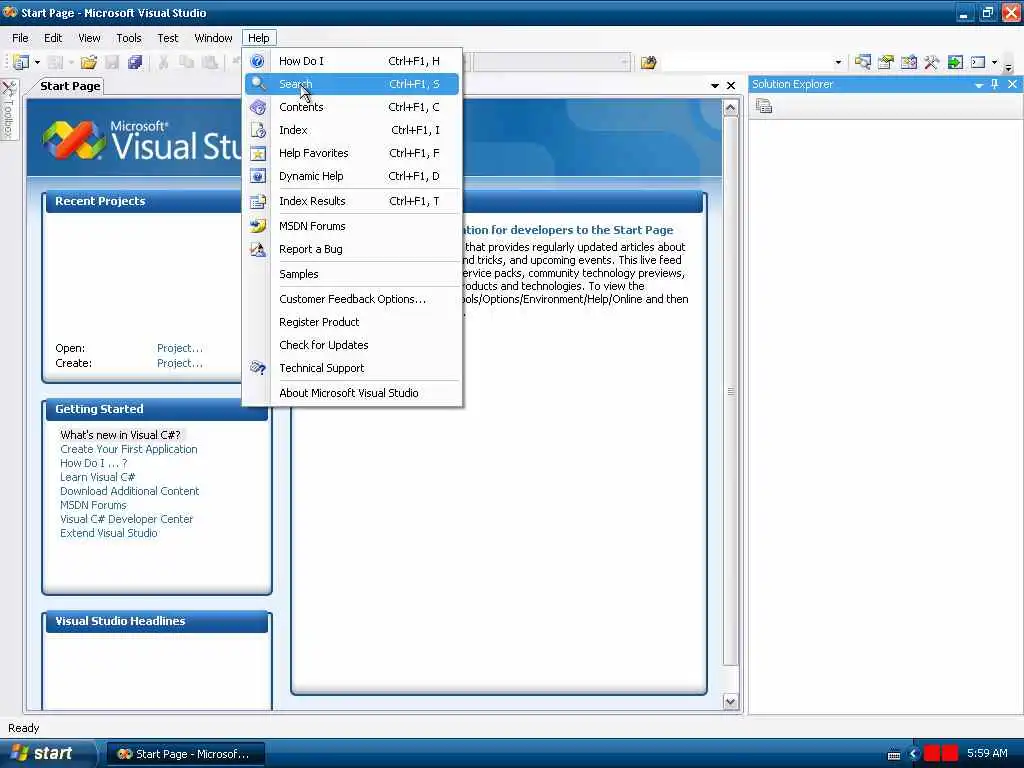Click the Report a Bug menu icon
The image size is (1024, 768).
257,249
